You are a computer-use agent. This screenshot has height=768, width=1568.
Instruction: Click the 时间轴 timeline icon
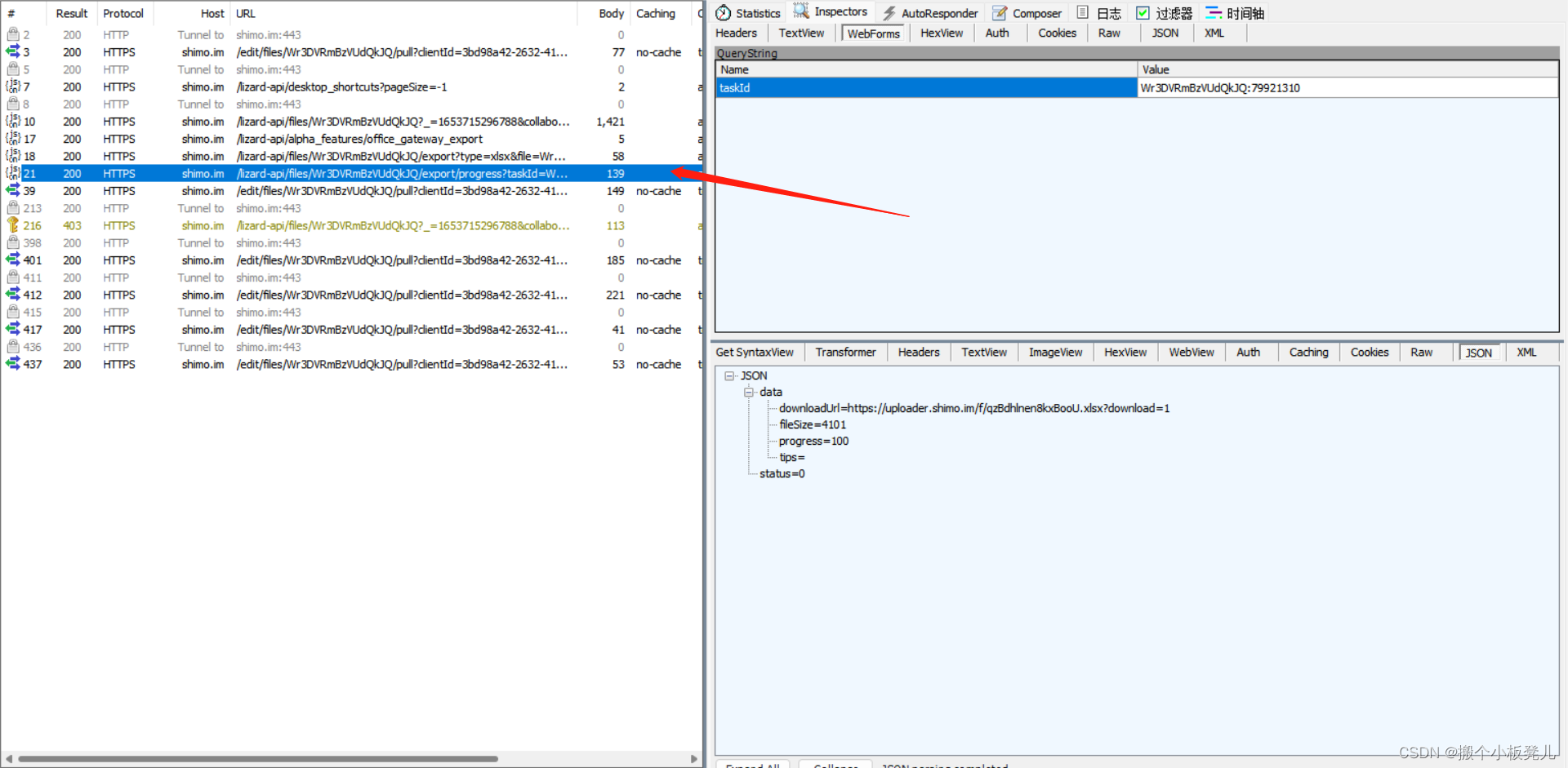coord(1214,13)
